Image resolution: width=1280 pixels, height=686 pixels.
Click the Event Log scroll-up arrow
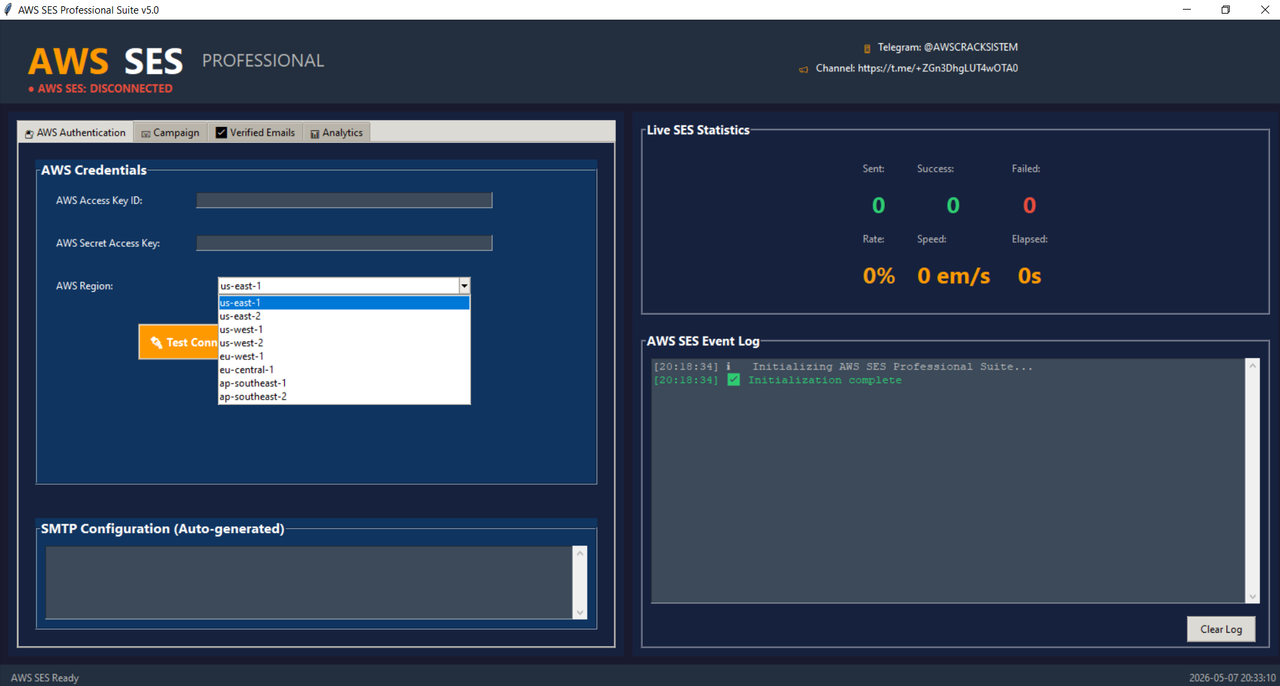(x=1253, y=366)
